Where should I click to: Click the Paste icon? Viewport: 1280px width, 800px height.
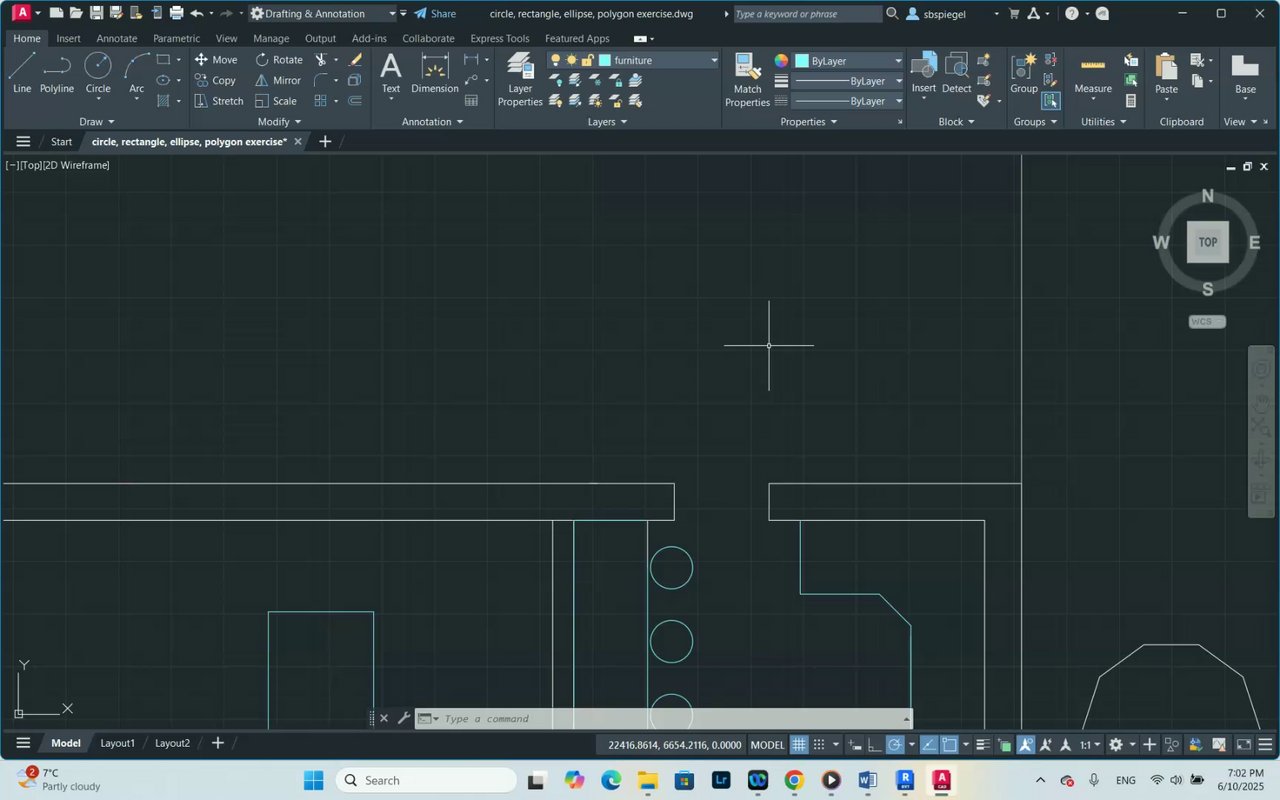coord(1166,74)
